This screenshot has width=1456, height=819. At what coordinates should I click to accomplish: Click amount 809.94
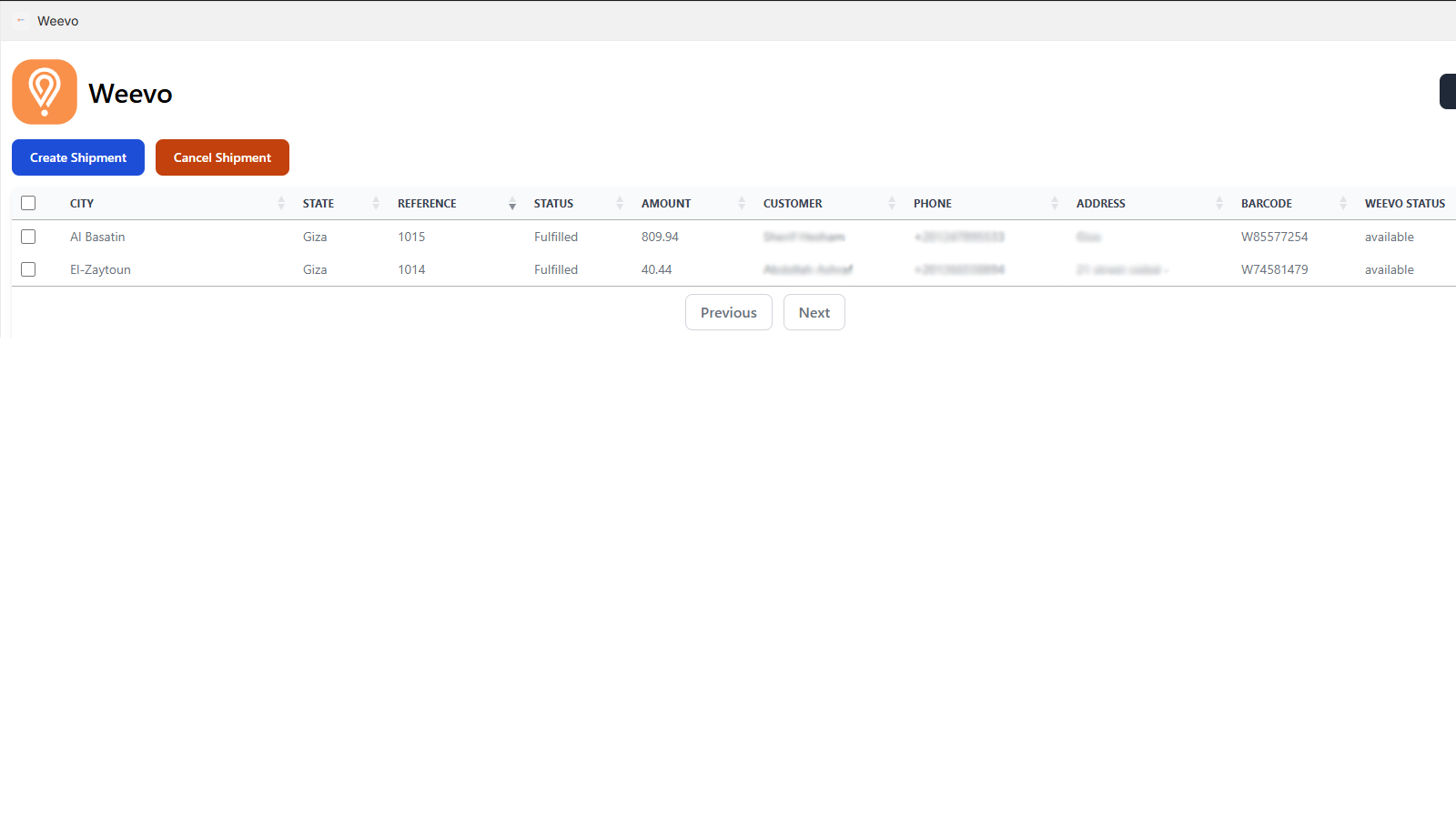[x=660, y=237]
